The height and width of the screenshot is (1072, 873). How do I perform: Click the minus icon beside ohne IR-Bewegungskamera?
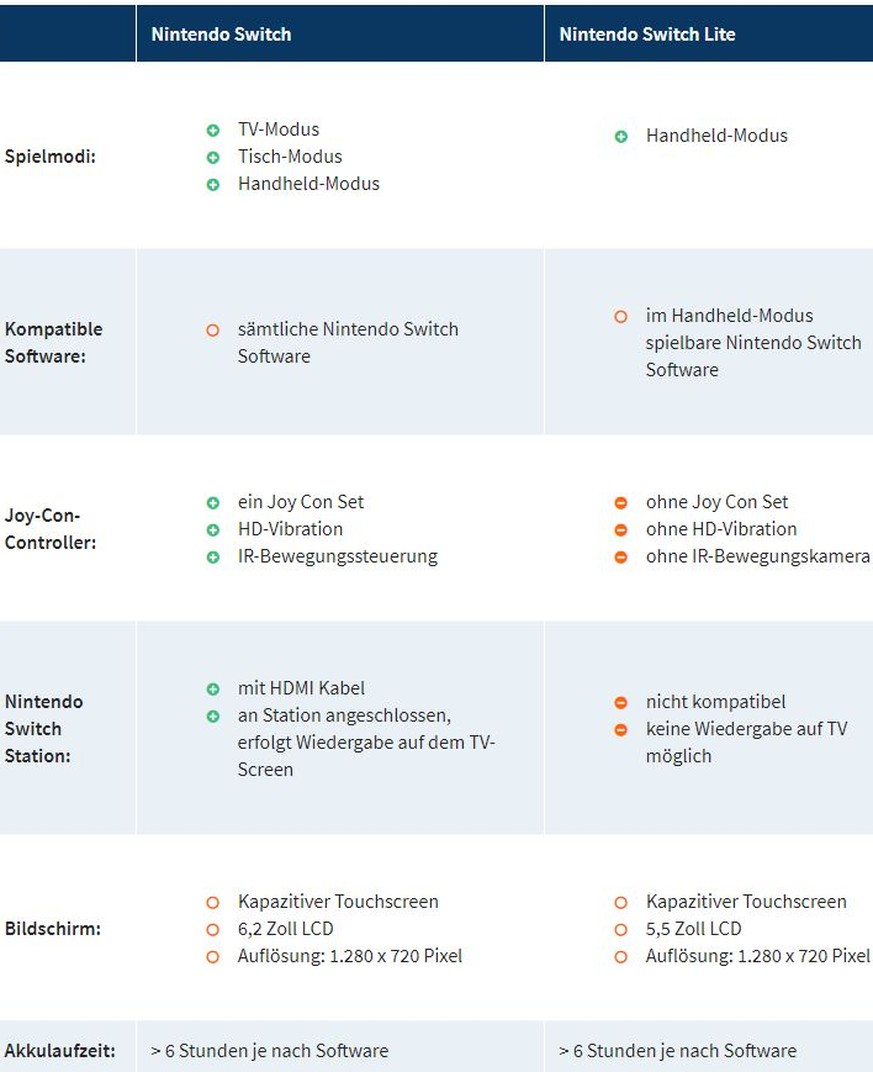(621, 557)
